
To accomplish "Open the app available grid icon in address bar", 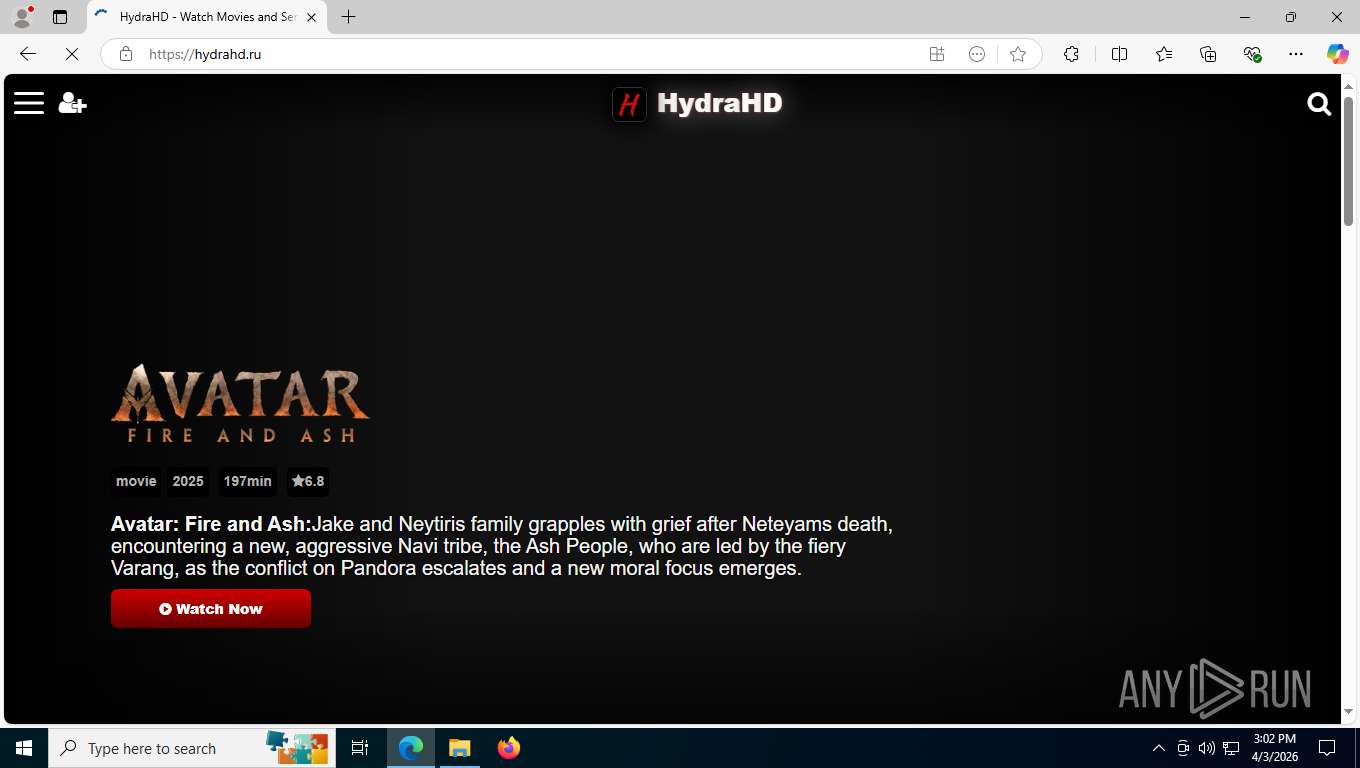I will [x=937, y=54].
